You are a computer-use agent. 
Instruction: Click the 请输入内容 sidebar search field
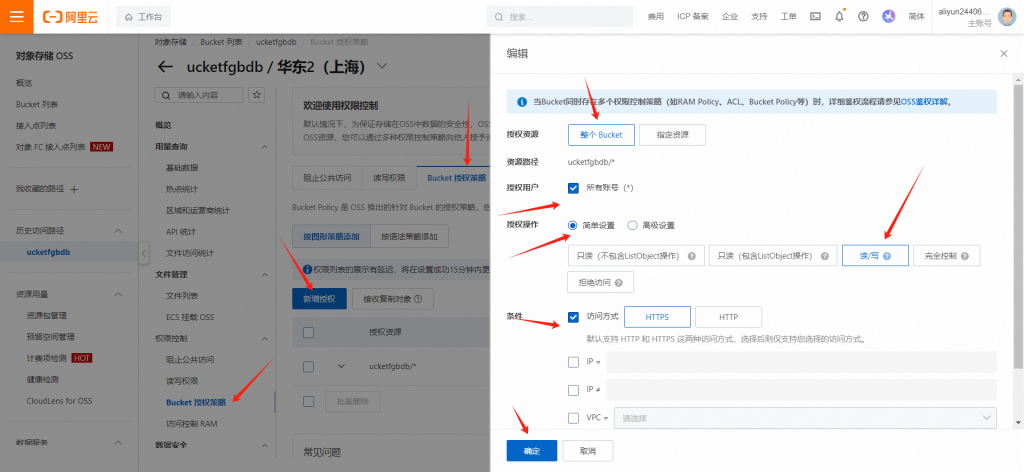(x=199, y=95)
